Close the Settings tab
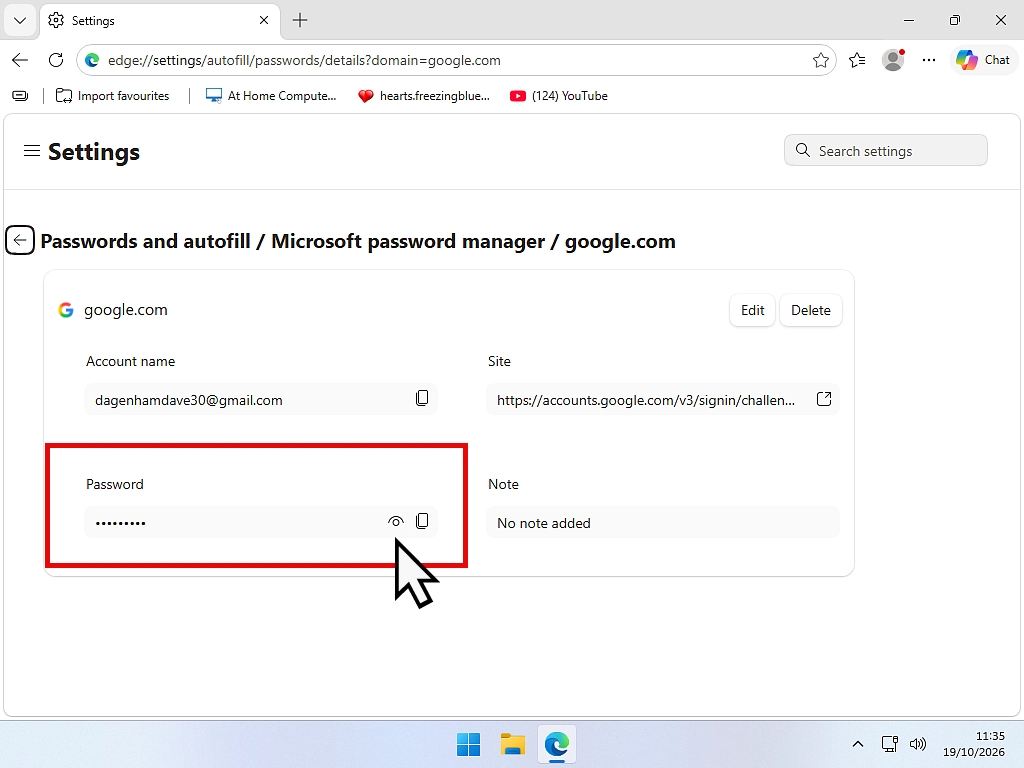 264,20
